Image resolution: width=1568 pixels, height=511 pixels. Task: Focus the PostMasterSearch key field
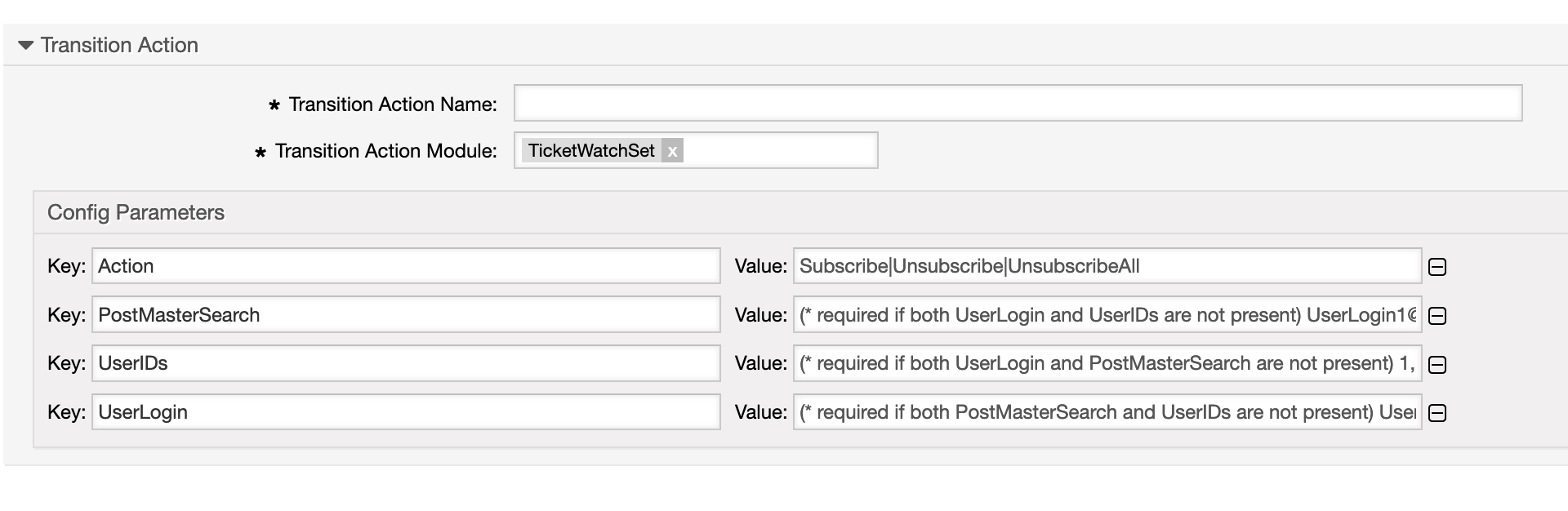tap(406, 315)
